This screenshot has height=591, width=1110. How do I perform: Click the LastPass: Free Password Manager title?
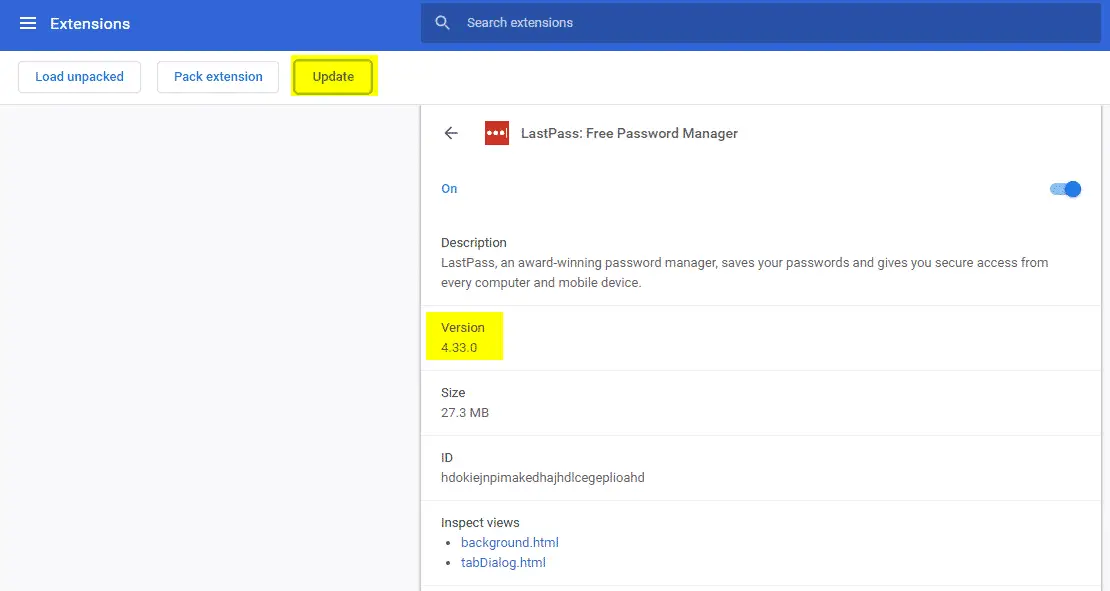point(629,133)
